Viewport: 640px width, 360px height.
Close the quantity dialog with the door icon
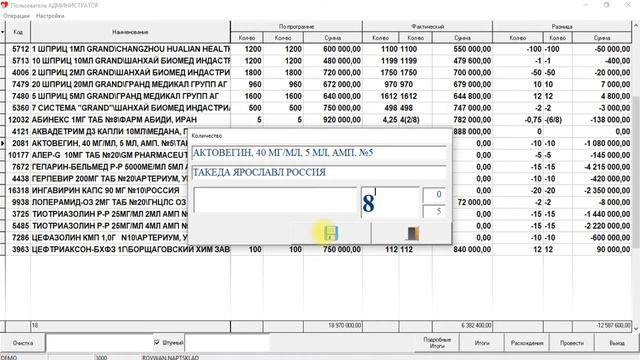tap(413, 233)
